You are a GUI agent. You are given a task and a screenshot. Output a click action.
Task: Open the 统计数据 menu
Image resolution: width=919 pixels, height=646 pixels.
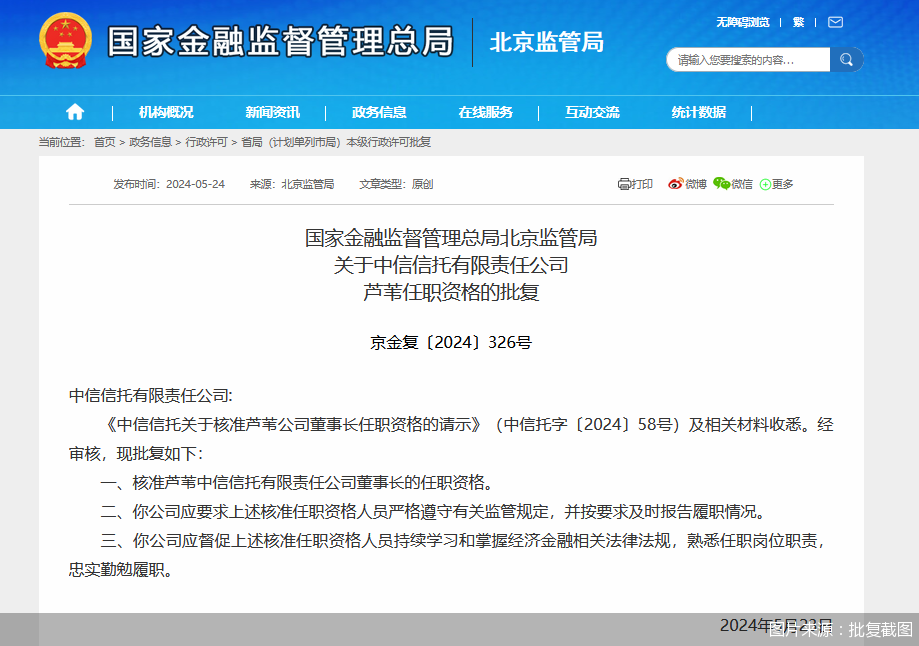(x=699, y=112)
